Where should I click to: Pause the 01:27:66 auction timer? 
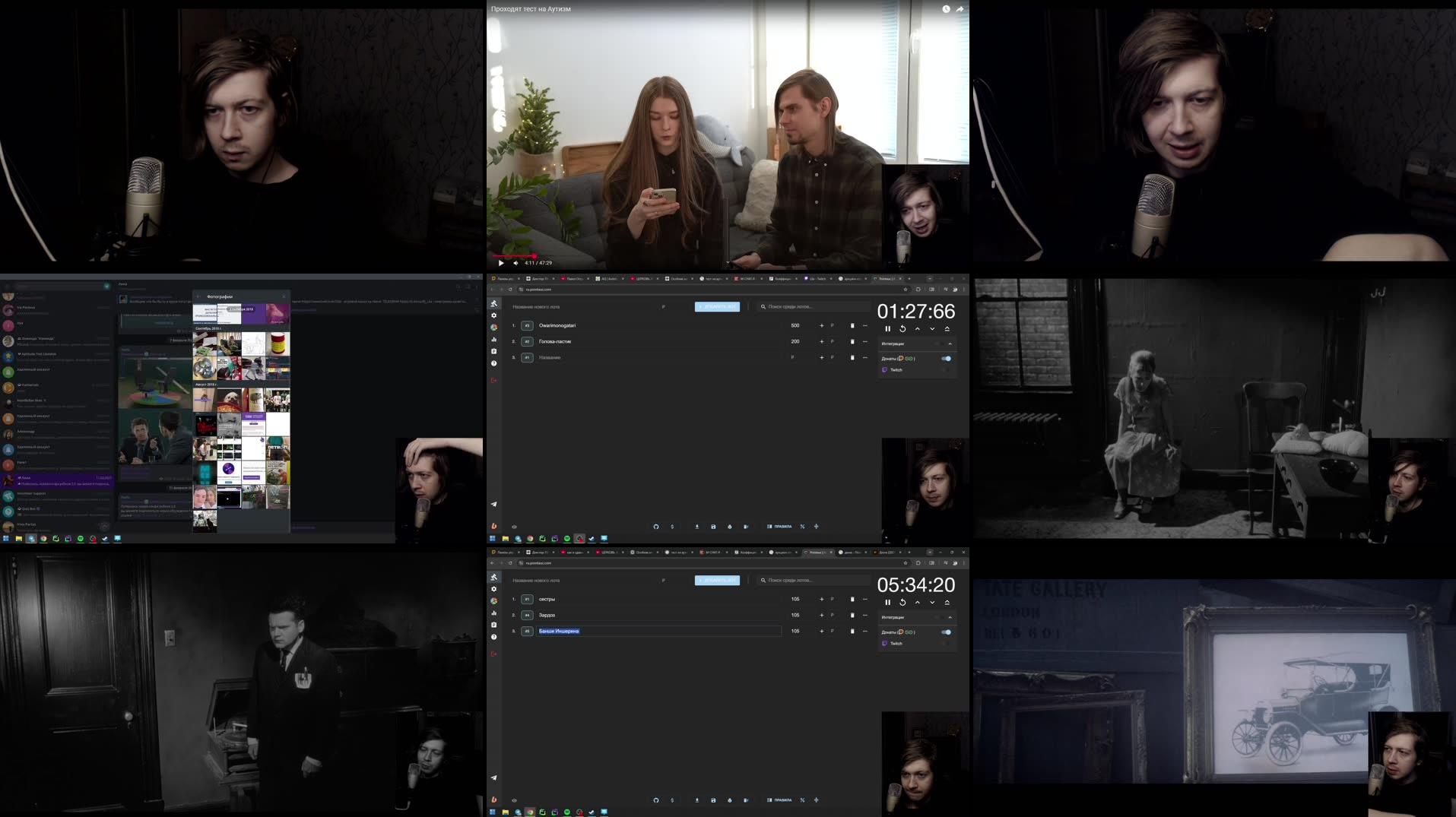point(887,329)
